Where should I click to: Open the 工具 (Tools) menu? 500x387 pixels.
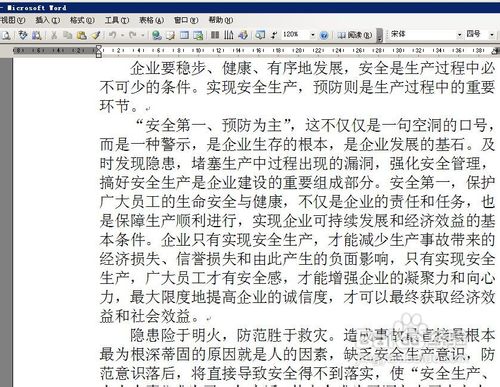click(x=117, y=20)
